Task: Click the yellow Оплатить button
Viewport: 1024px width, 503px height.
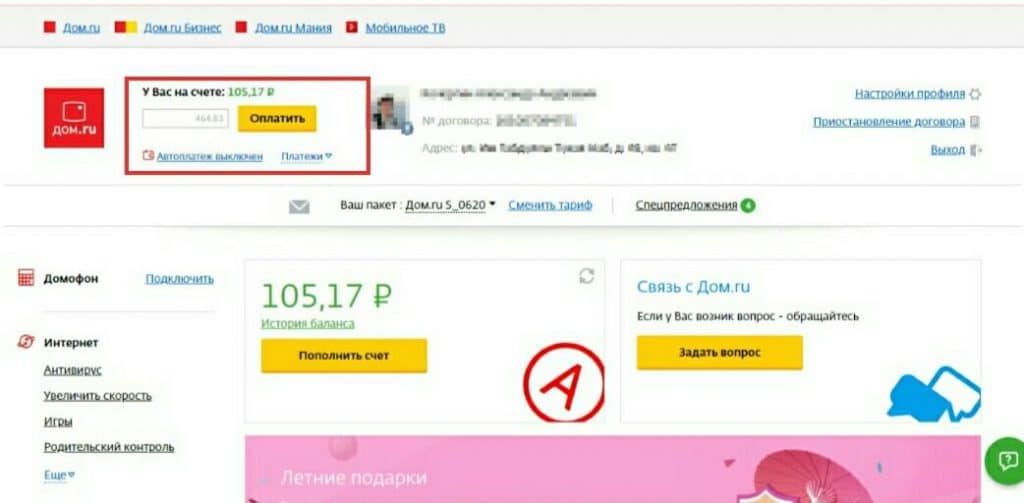Action: [277, 119]
